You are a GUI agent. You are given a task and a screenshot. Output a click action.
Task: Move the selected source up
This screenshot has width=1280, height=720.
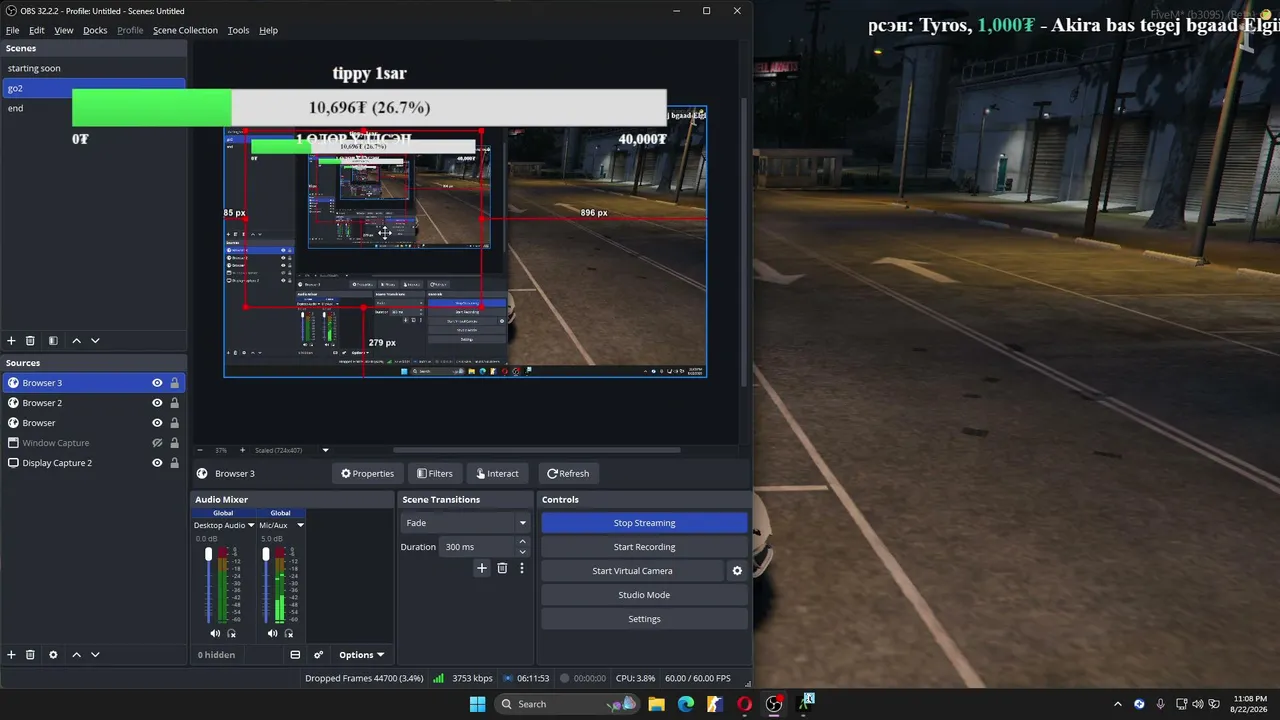pos(76,655)
